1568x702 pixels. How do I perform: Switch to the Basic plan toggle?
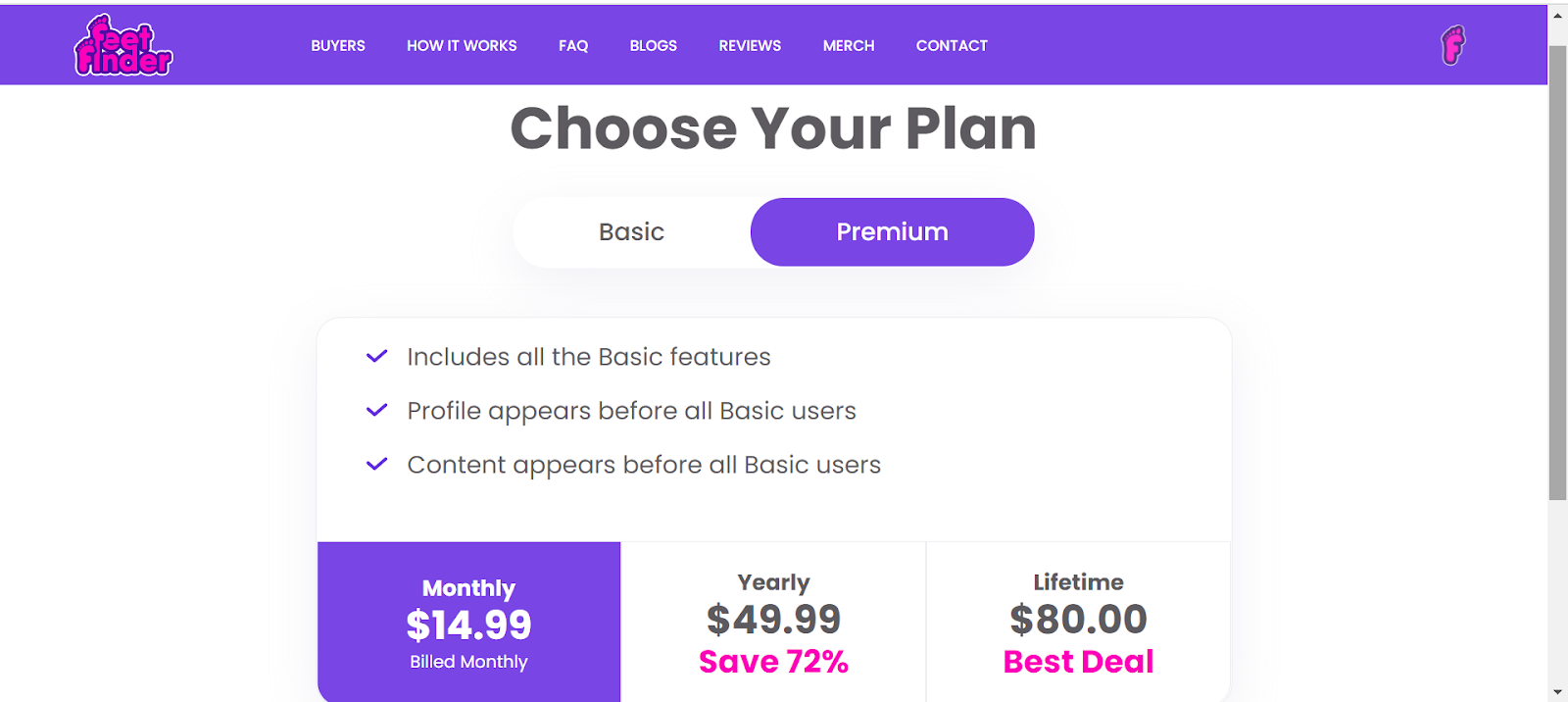click(631, 232)
